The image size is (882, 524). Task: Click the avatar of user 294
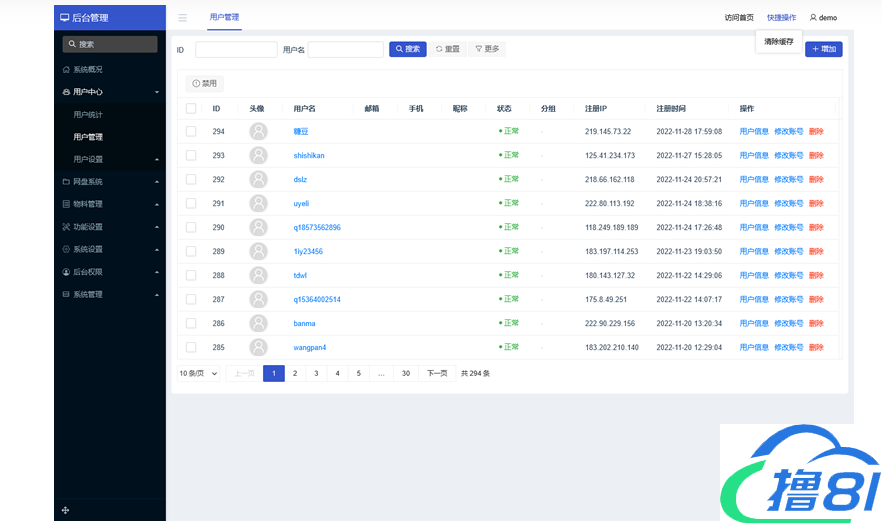coord(259,131)
